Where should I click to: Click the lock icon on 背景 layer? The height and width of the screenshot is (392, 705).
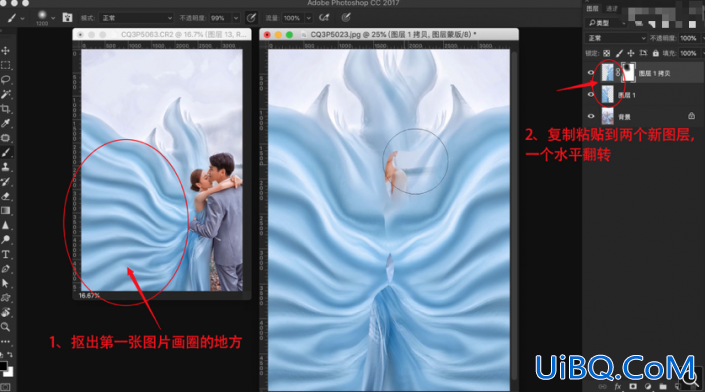(x=692, y=116)
